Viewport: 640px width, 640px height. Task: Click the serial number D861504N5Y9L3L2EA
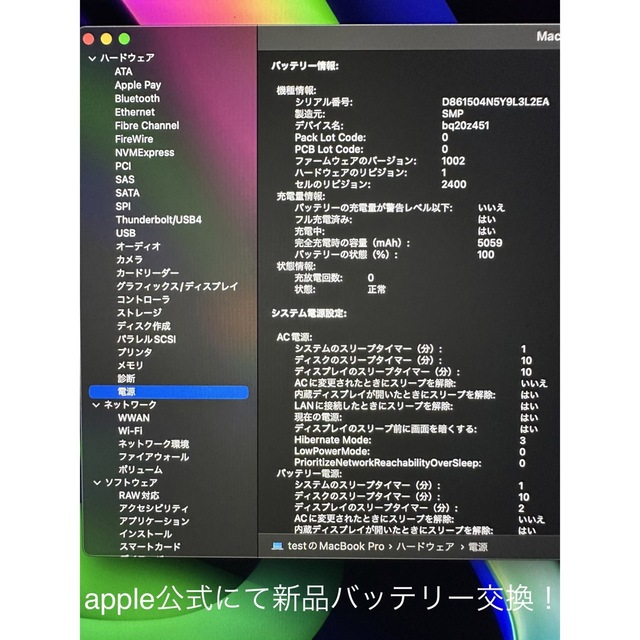pos(495,102)
